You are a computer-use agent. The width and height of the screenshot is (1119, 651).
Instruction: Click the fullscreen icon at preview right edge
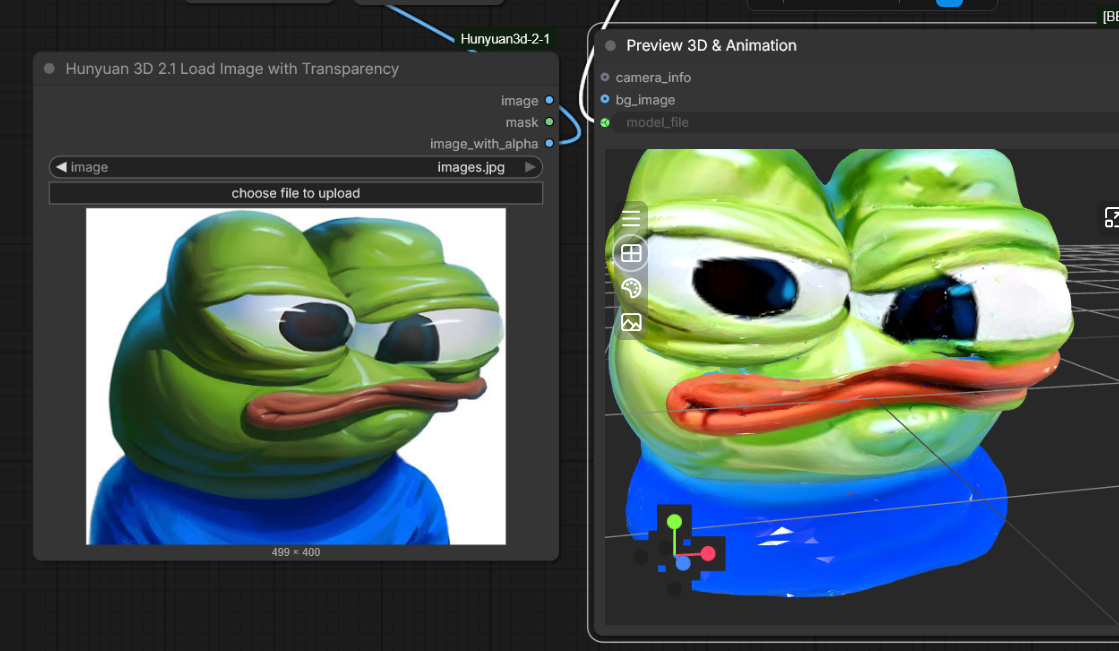pos(1111,217)
